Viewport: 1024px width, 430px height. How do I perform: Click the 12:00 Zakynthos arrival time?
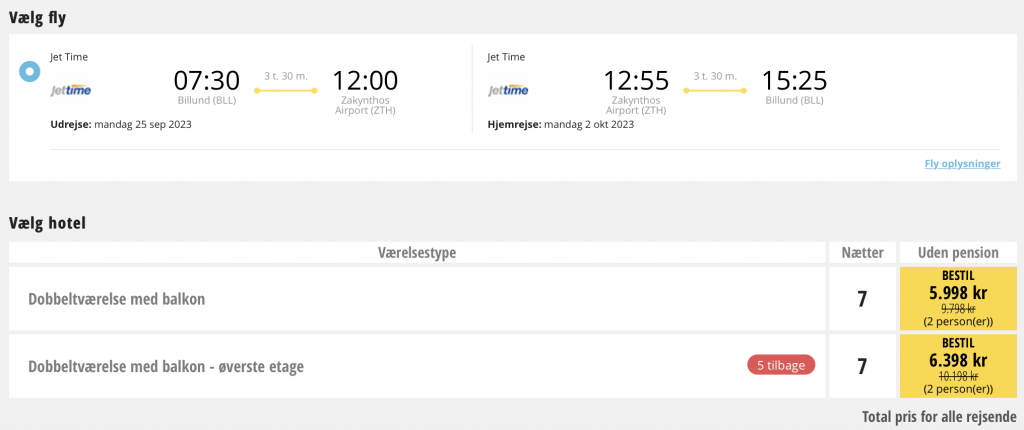point(365,80)
